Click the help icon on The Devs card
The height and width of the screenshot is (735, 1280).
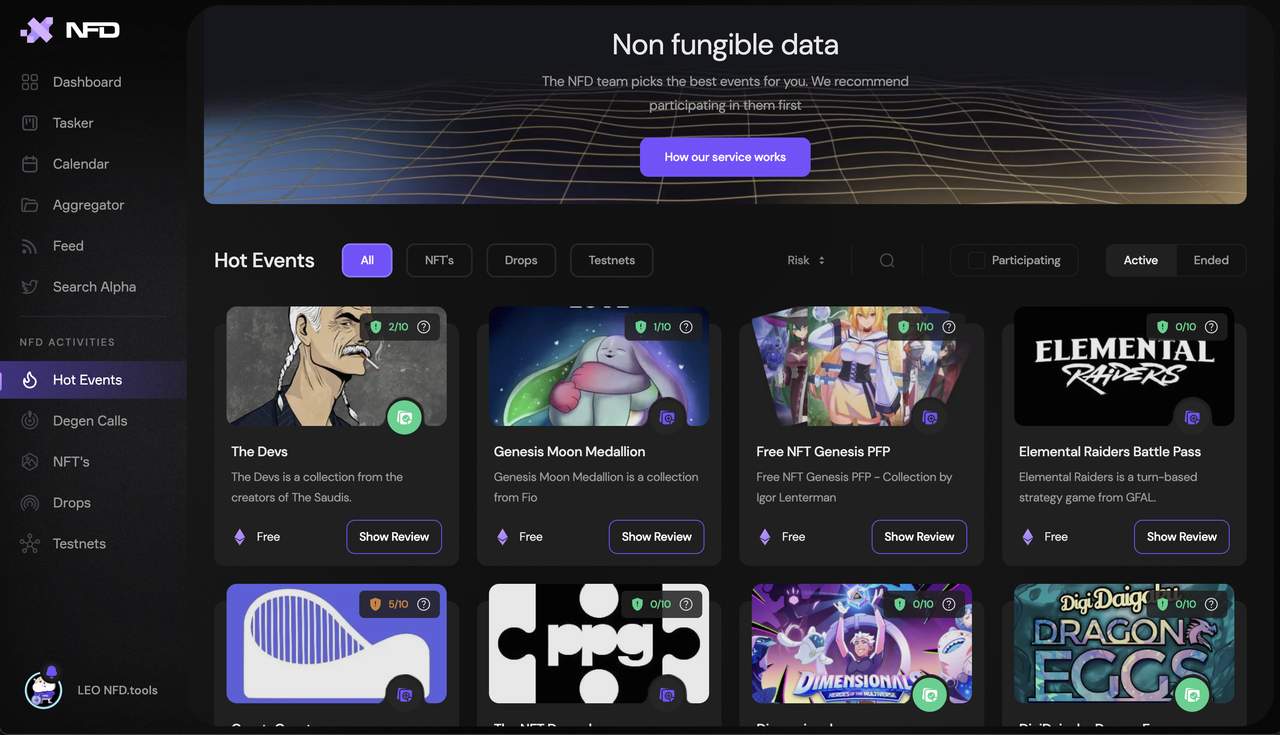(x=424, y=327)
